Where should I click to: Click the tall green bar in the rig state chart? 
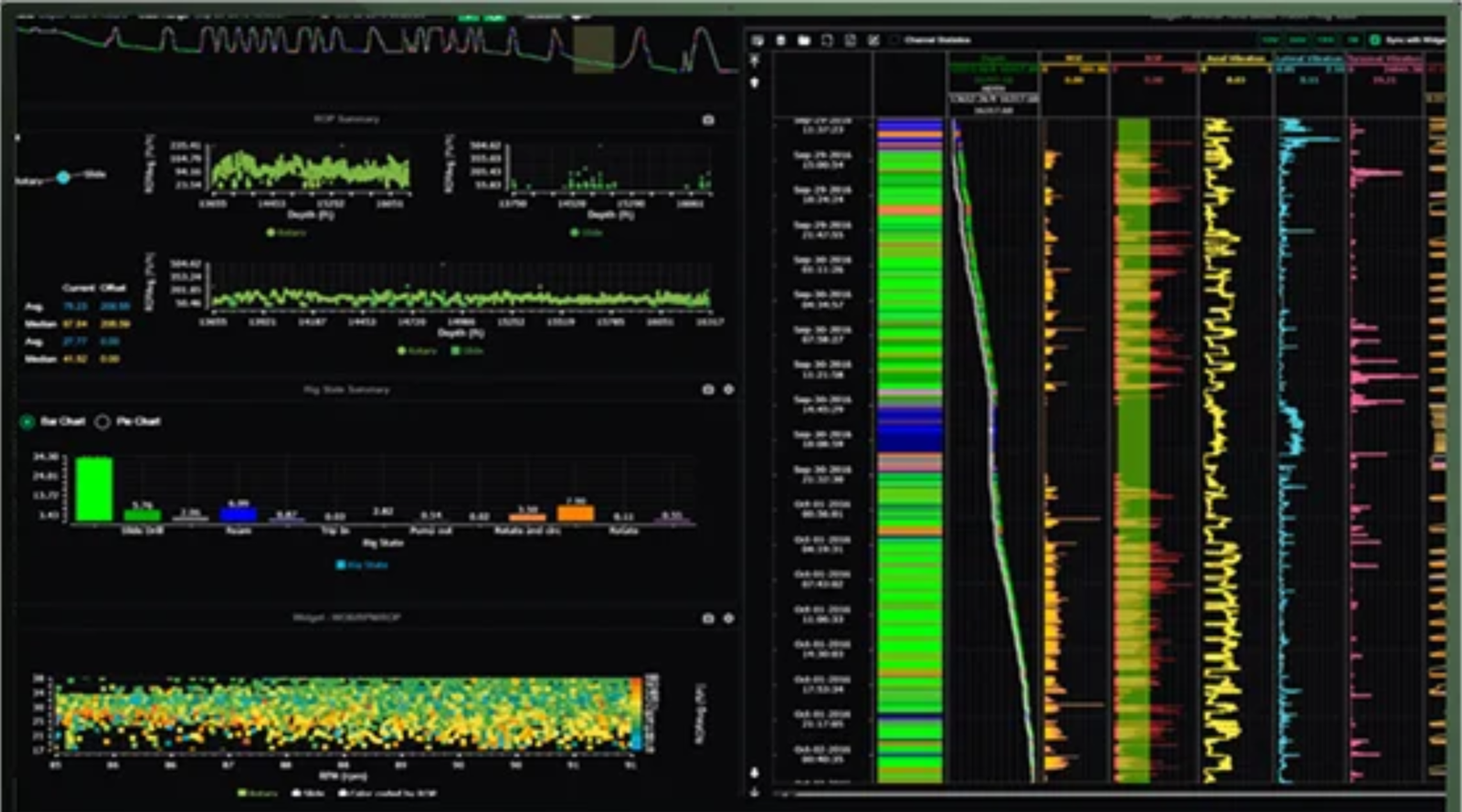[93, 489]
